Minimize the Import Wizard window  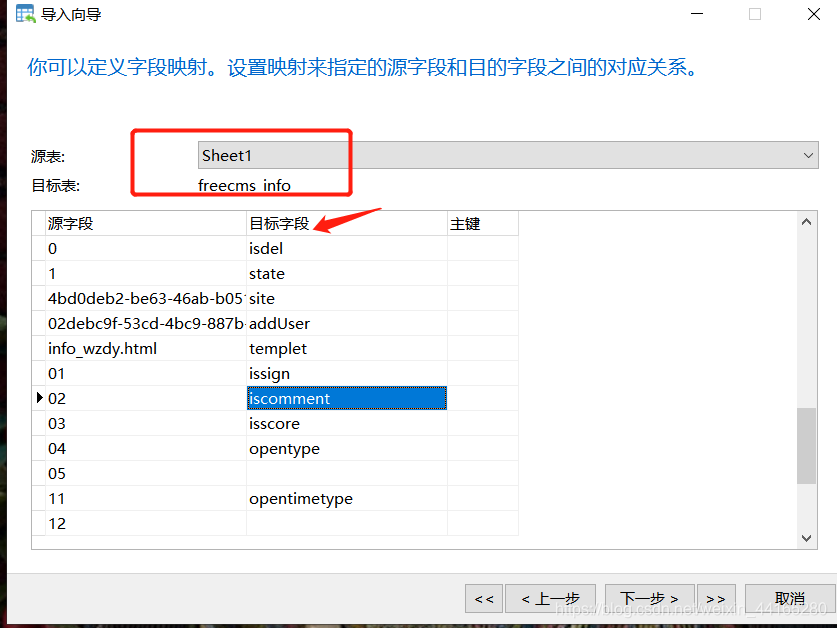697,14
